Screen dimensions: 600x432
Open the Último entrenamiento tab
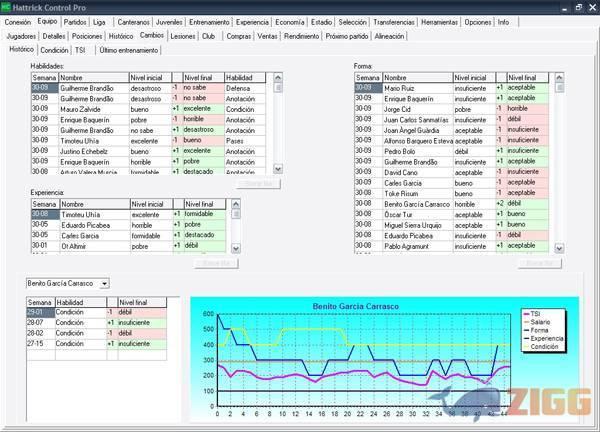tap(132, 49)
